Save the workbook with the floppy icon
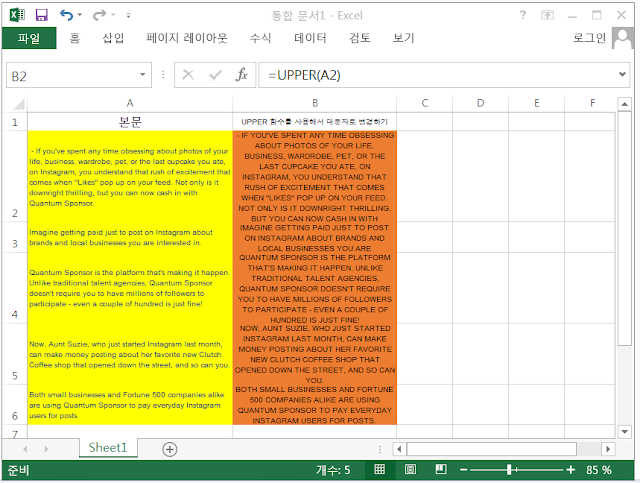Screen dimensions: 640x483 pyautogui.click(x=42, y=15)
